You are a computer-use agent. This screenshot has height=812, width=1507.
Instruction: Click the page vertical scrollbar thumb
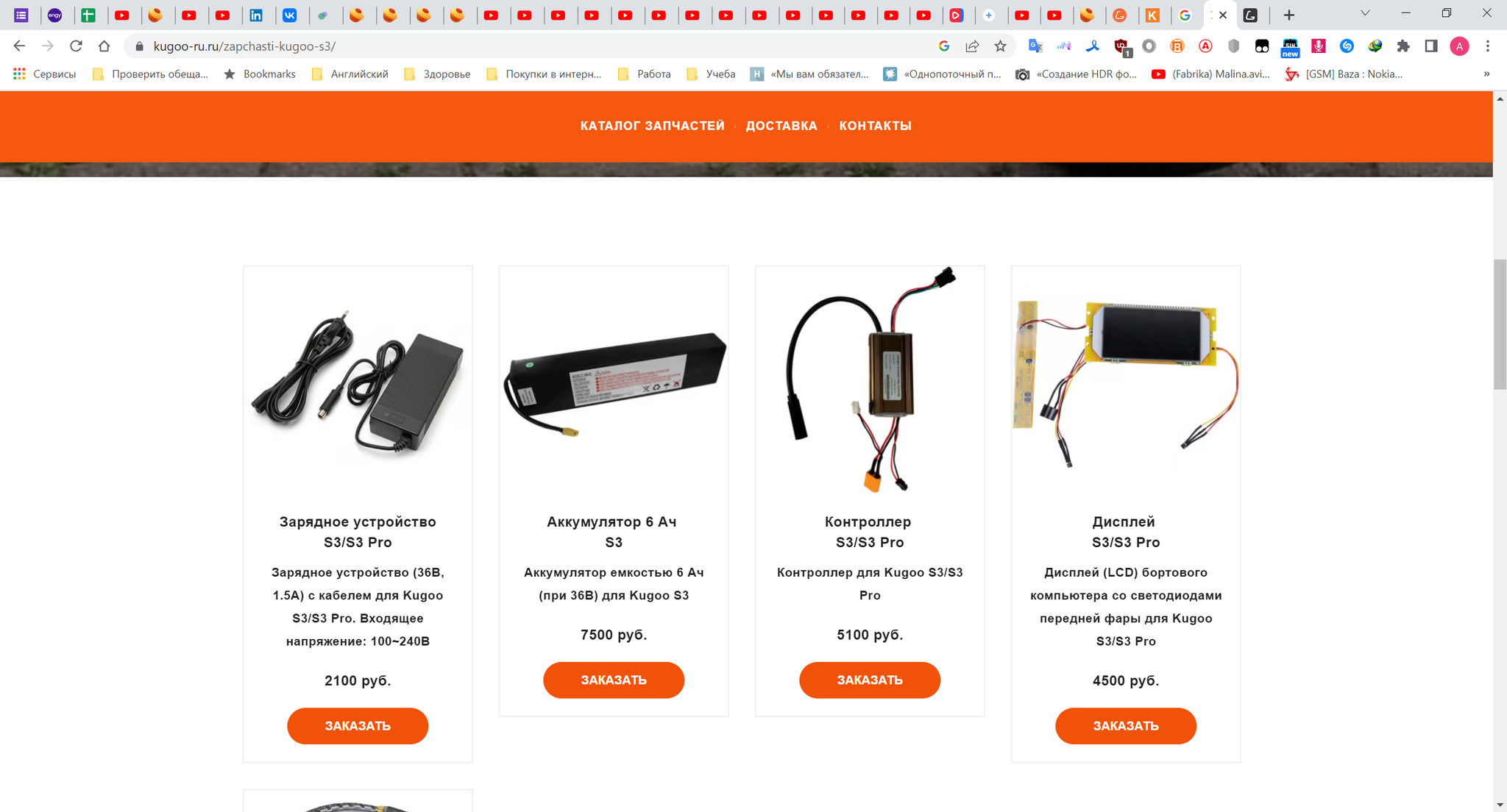click(1500, 324)
